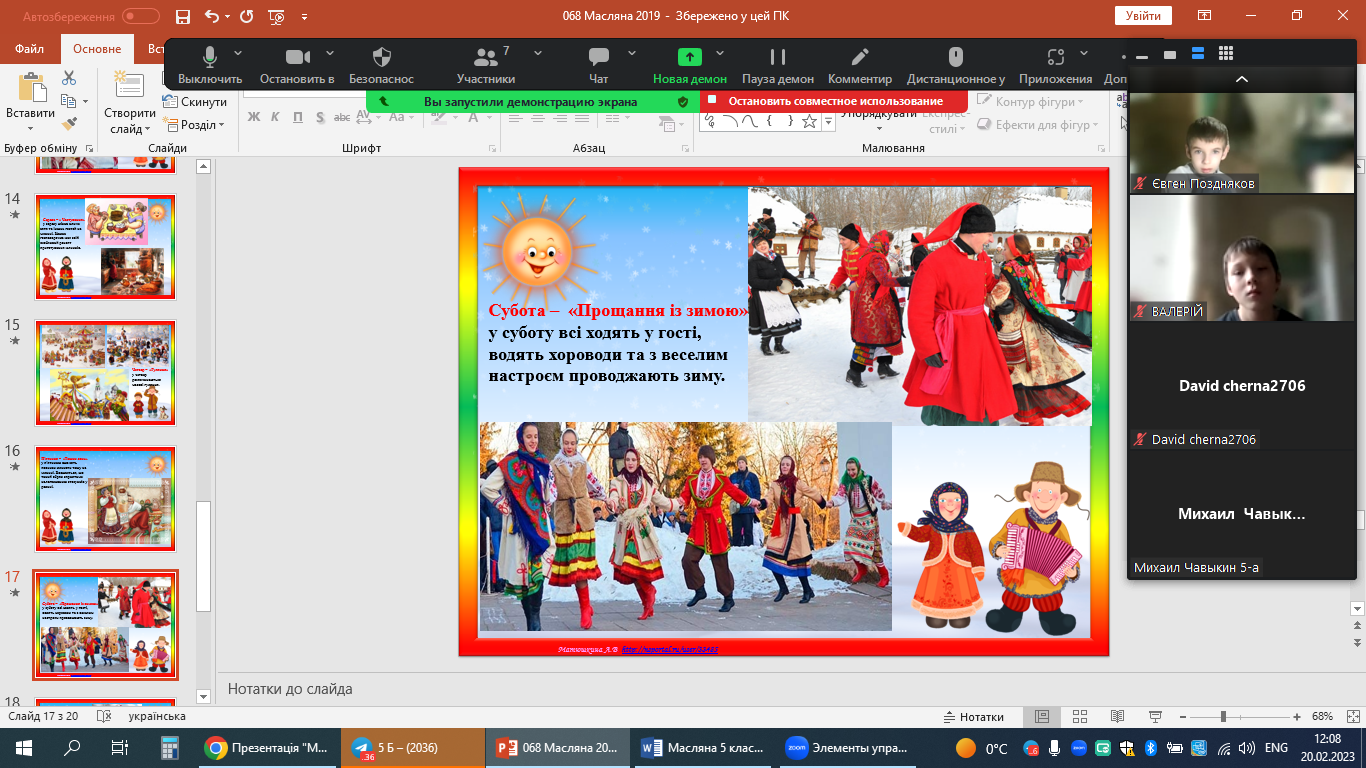Launch Slide Show from status bar
1366x768 pixels.
pyautogui.click(x=1154, y=717)
